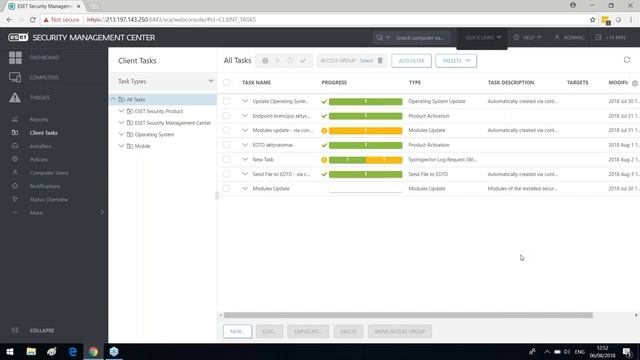The image size is (640, 360).
Task: Expand Mobile tree node
Action: 121,146
